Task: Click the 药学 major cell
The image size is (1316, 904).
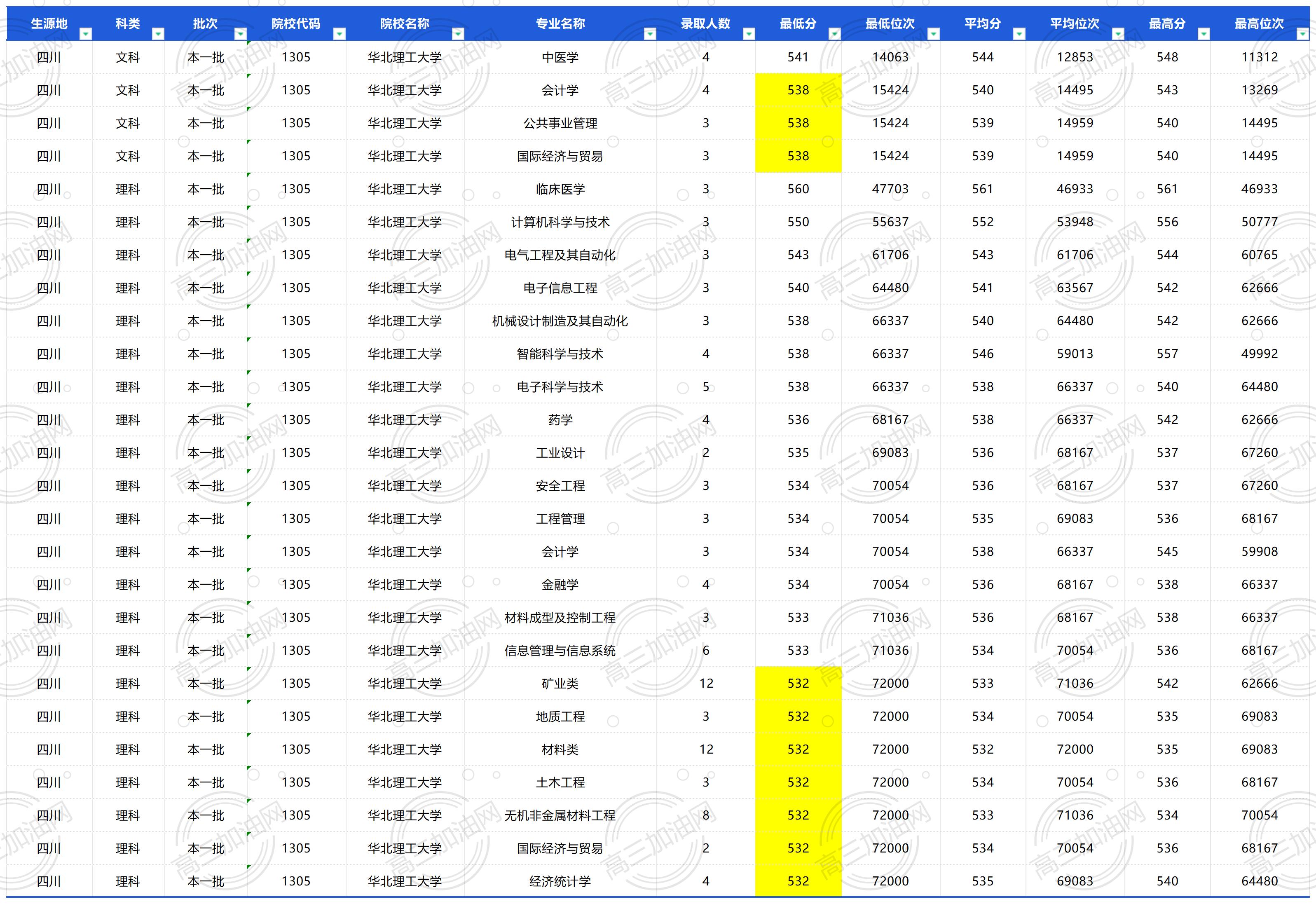Action: click(560, 420)
